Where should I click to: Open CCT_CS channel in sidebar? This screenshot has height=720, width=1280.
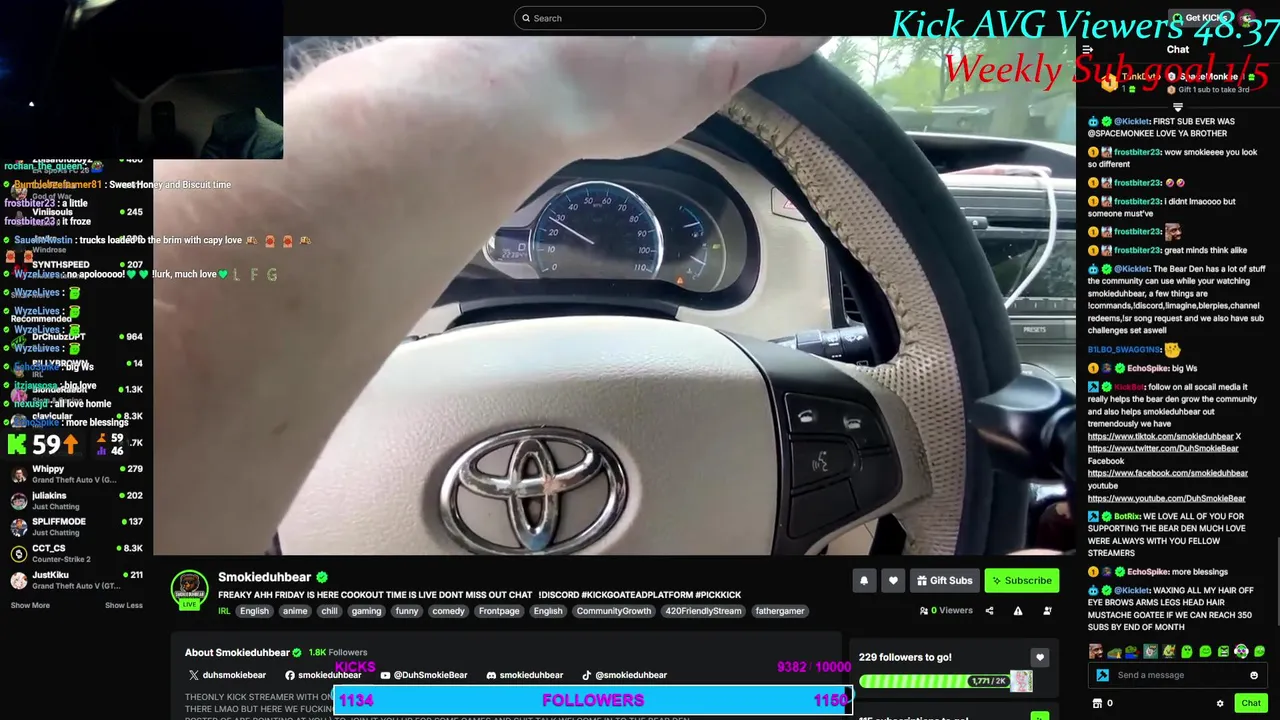76,553
